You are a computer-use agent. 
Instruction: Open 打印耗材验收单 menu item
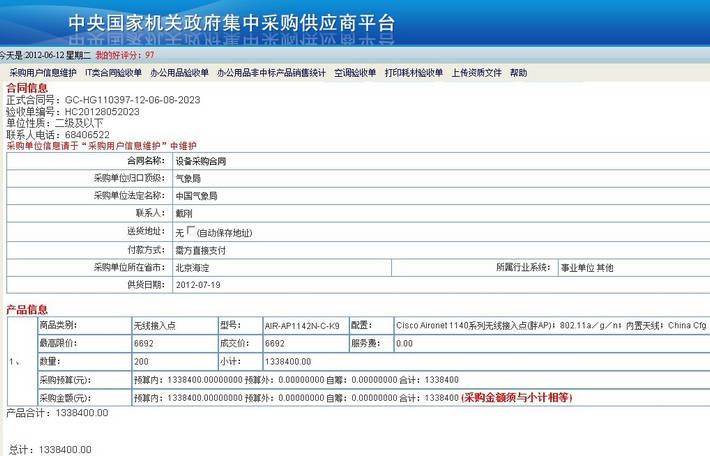pos(414,73)
